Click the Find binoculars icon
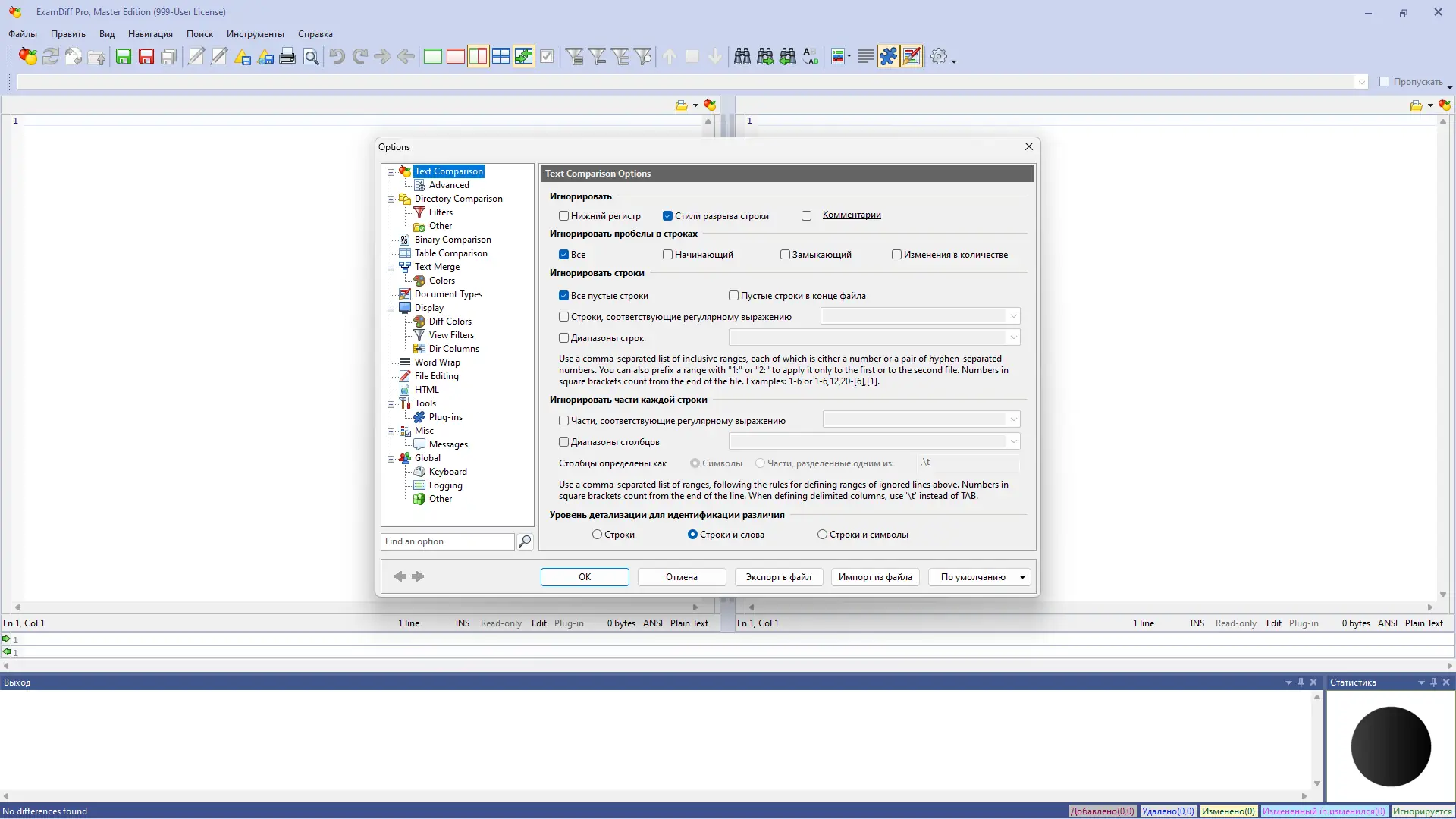Screen dimensions: 1456x819 [x=742, y=56]
